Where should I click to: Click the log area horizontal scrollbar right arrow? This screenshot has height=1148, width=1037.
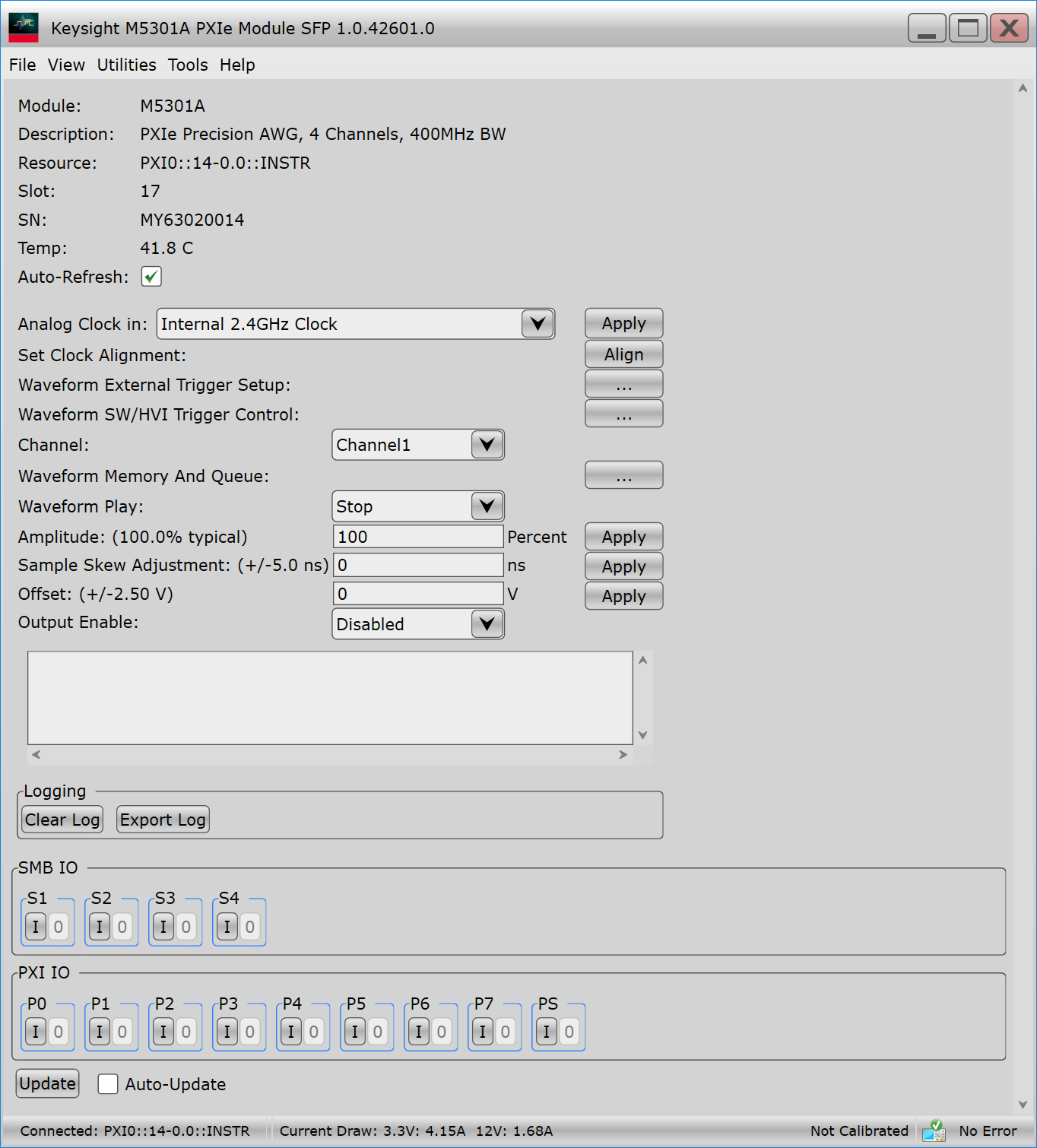[623, 755]
